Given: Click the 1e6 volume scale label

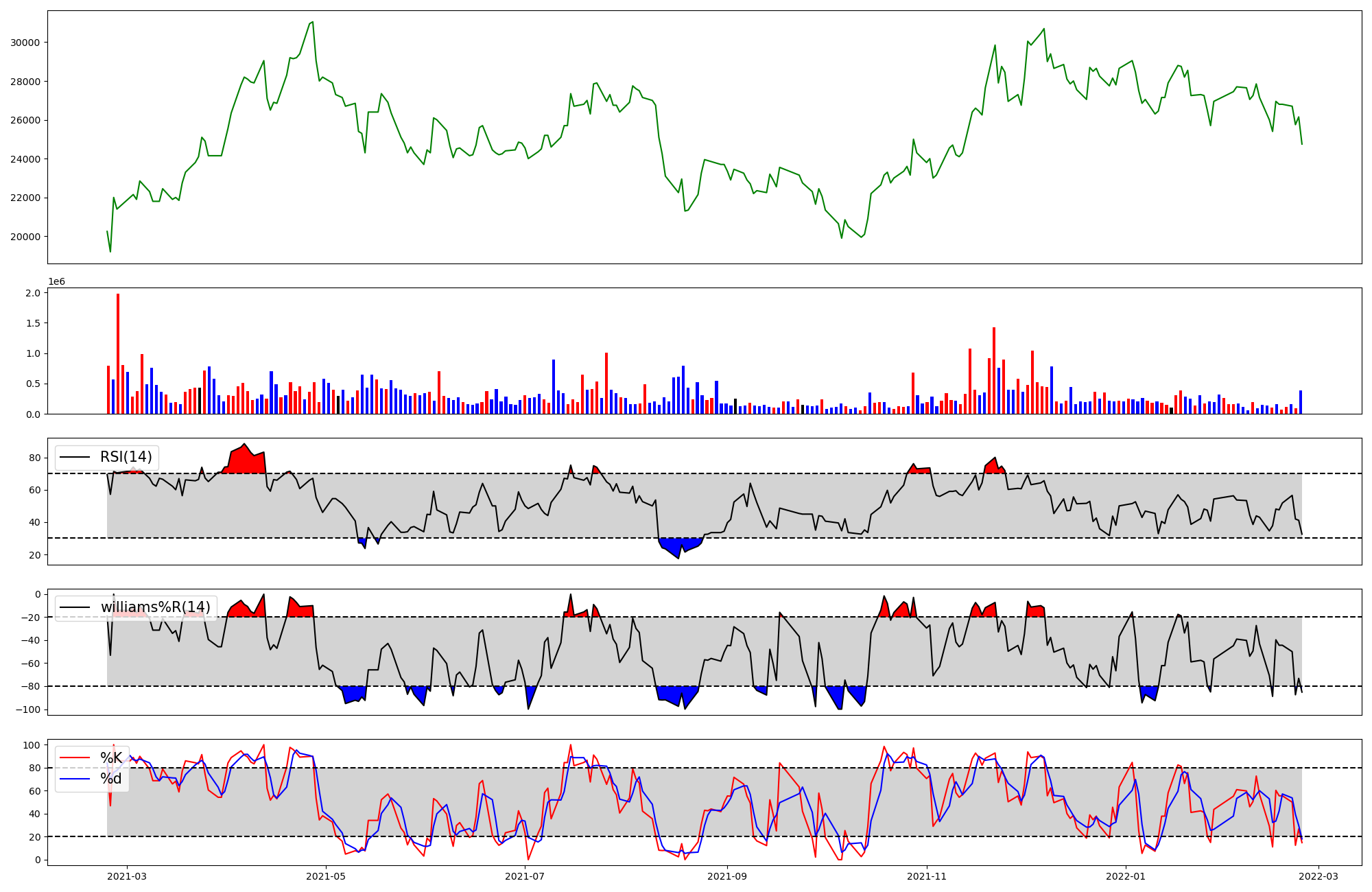Looking at the screenshot, I should coord(56,282).
